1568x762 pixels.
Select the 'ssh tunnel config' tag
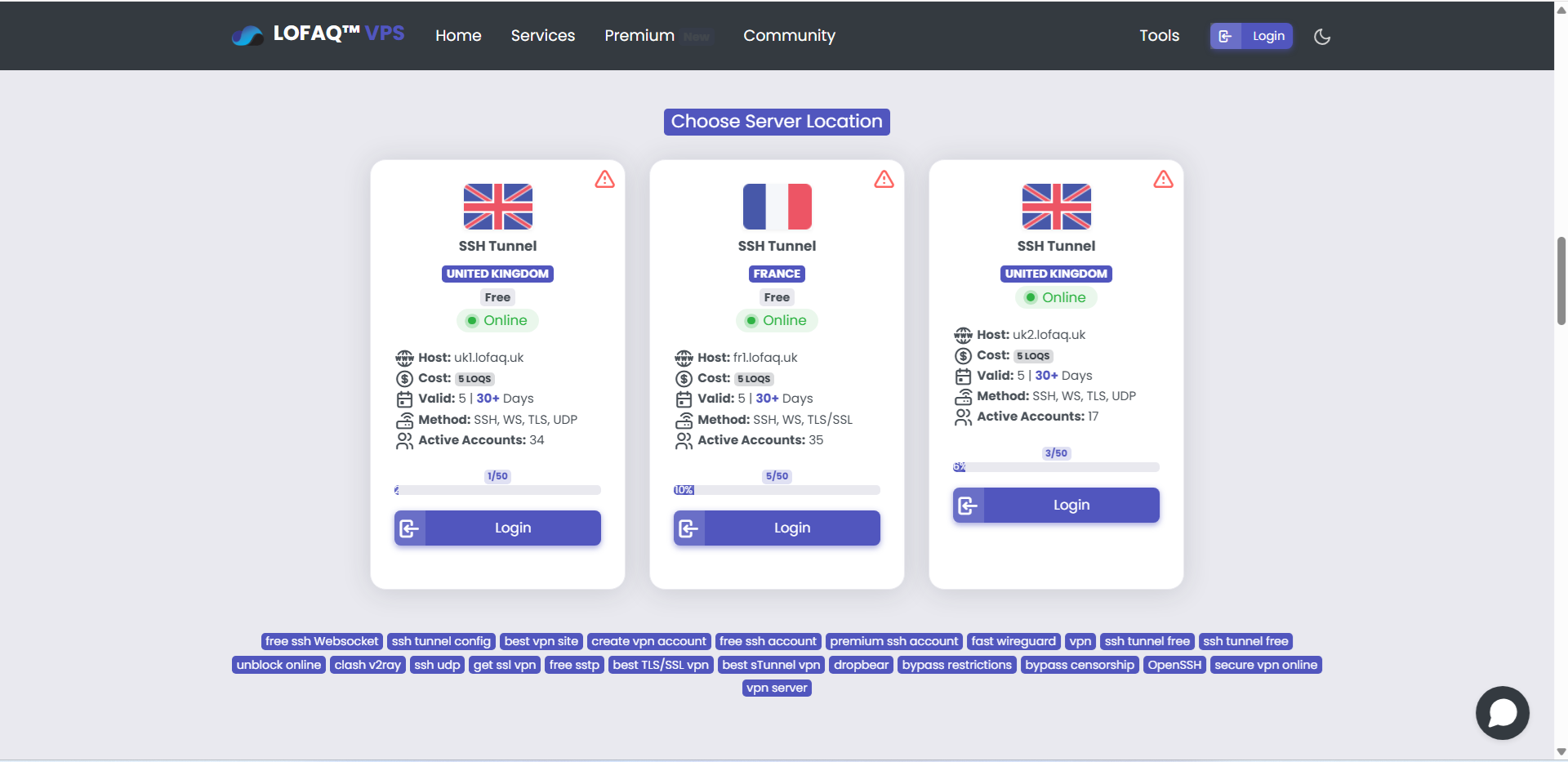point(441,641)
